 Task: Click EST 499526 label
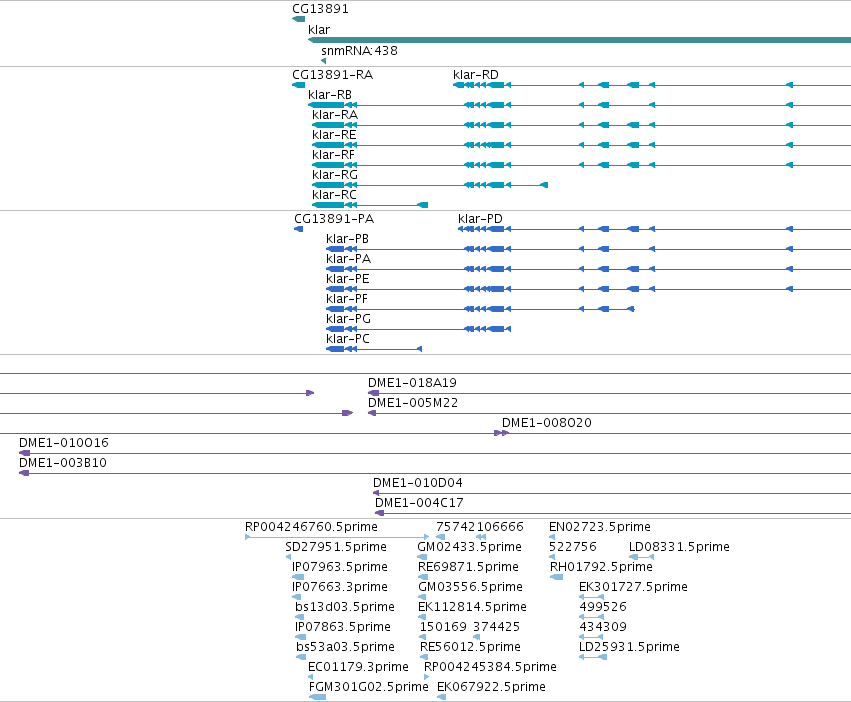603,607
